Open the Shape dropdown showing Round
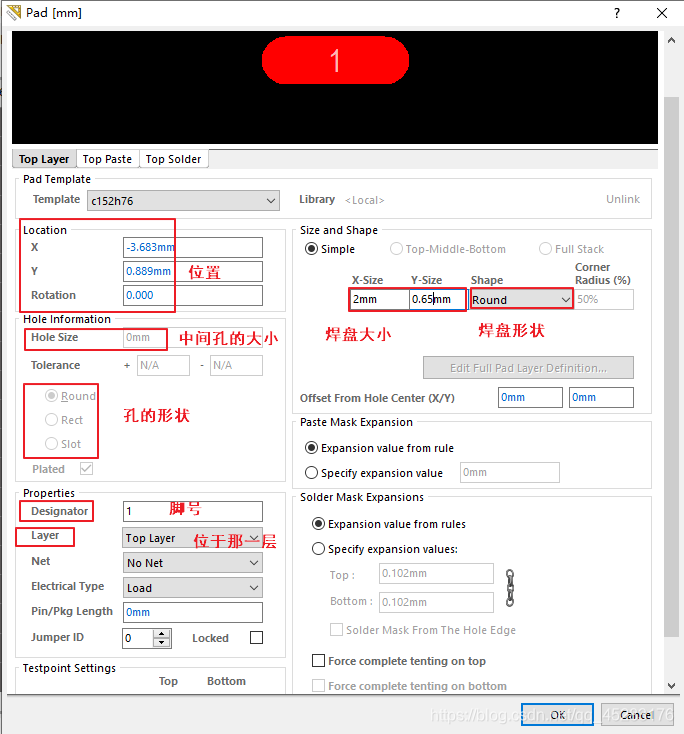Screen dimensions: 684x734 [521, 299]
